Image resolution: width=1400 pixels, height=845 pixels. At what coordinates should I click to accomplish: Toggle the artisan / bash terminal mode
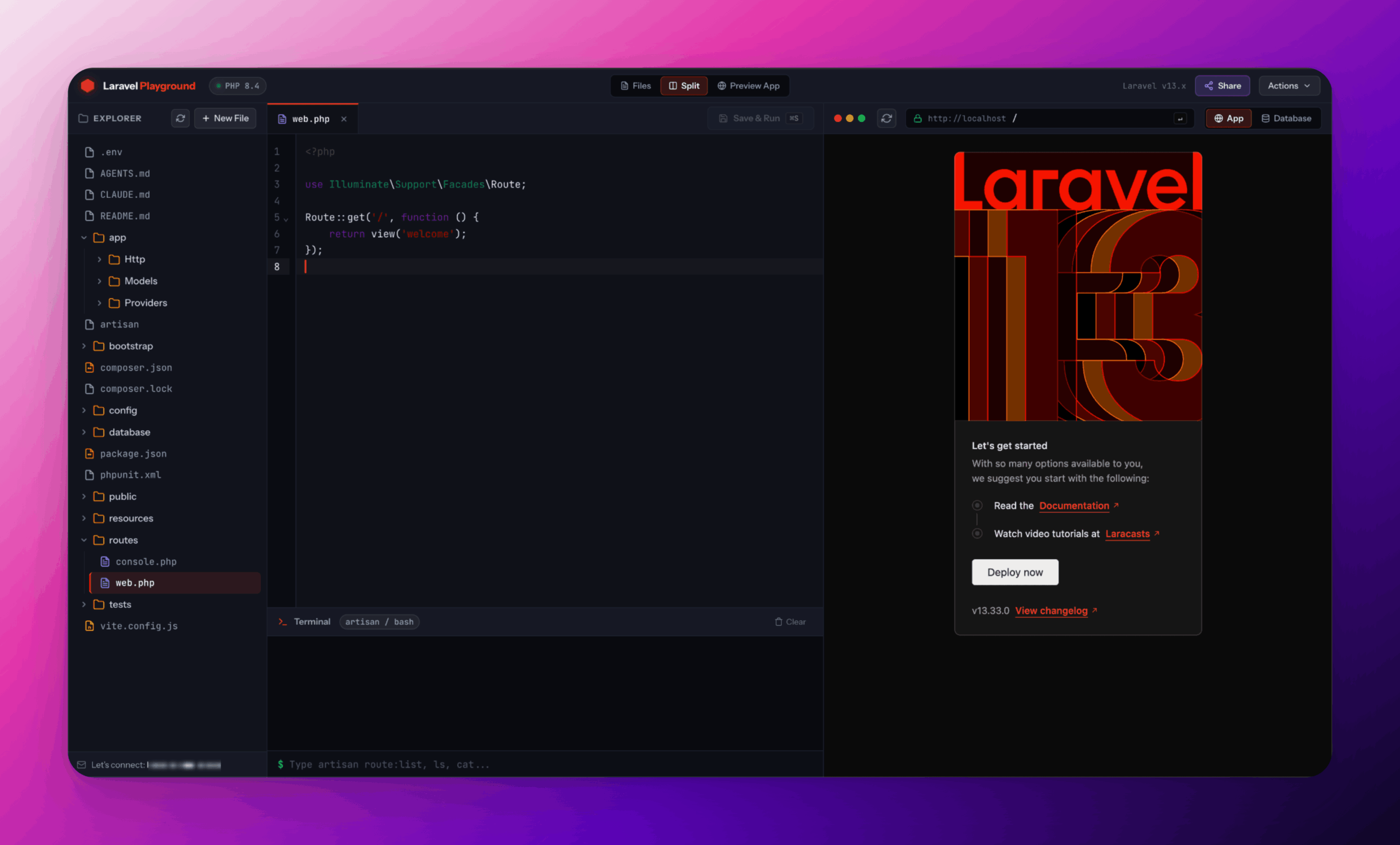(379, 622)
